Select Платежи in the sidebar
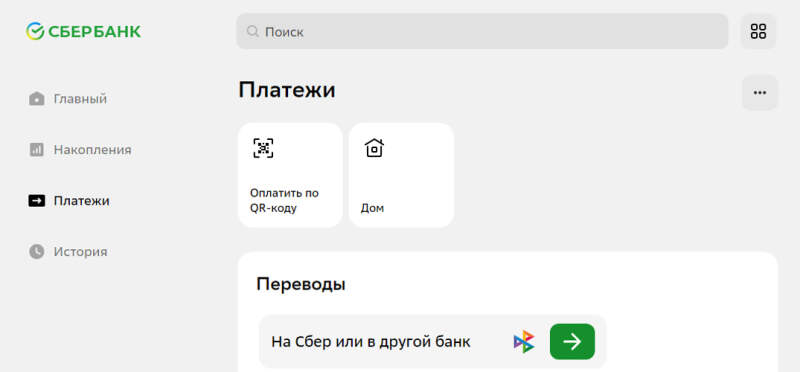Viewport: 800px width, 372px height. click(x=82, y=201)
